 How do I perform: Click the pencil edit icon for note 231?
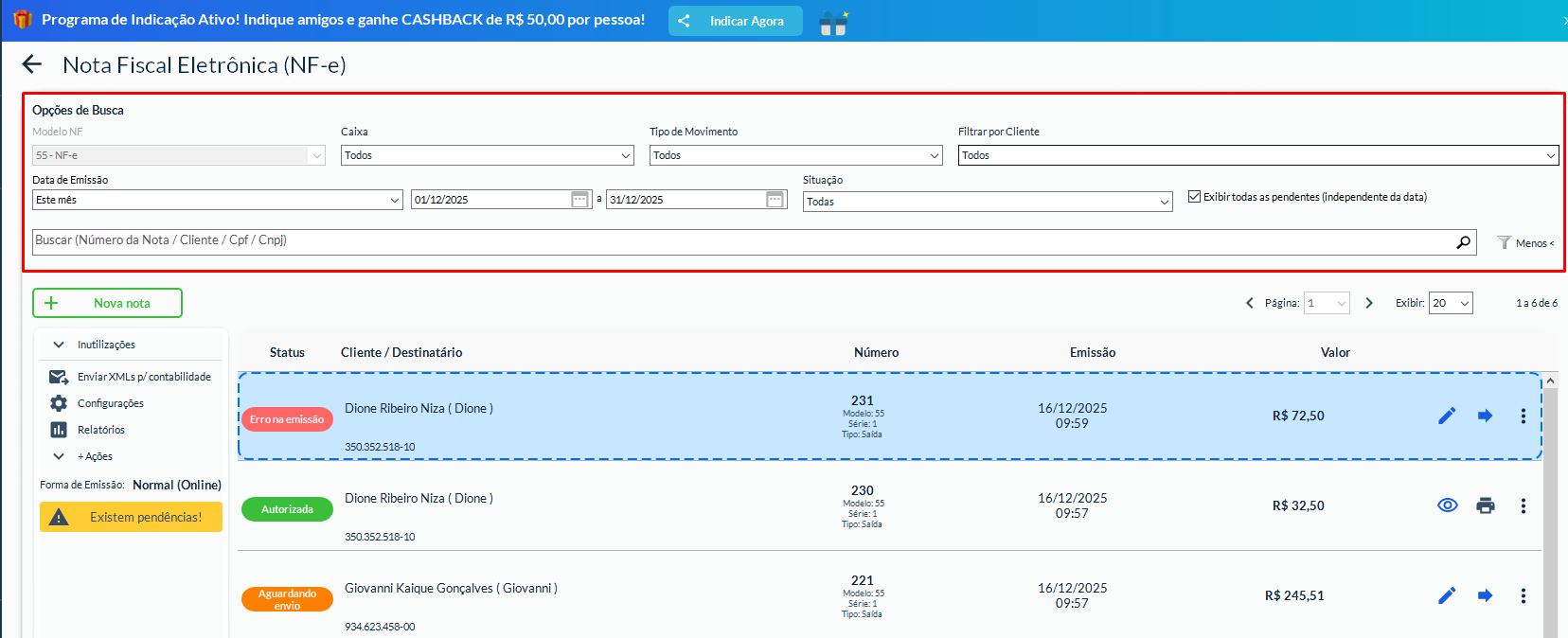1447,416
